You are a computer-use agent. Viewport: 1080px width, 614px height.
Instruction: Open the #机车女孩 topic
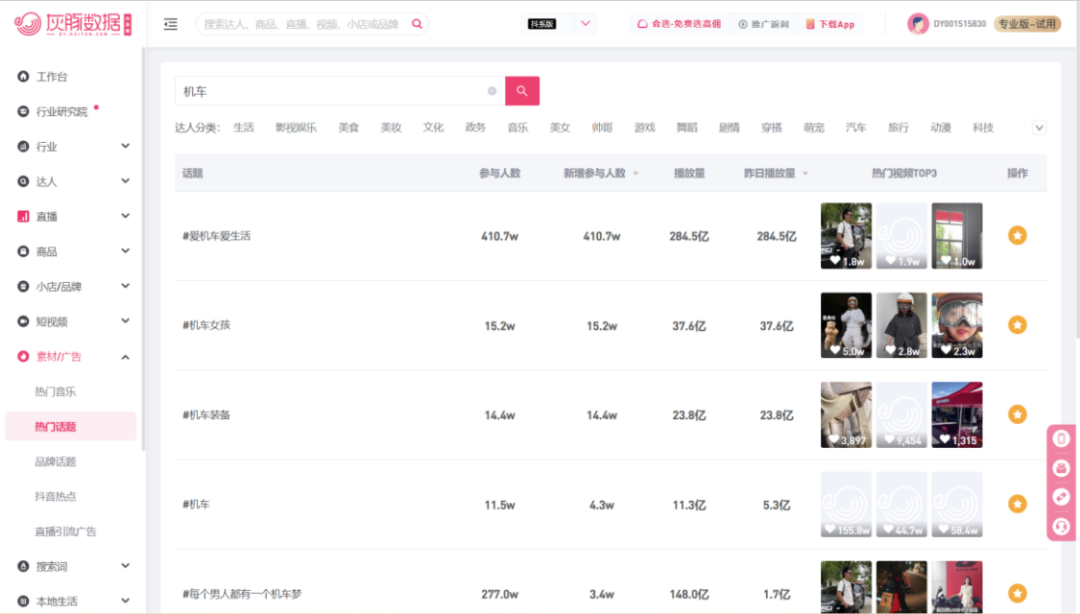coord(206,325)
